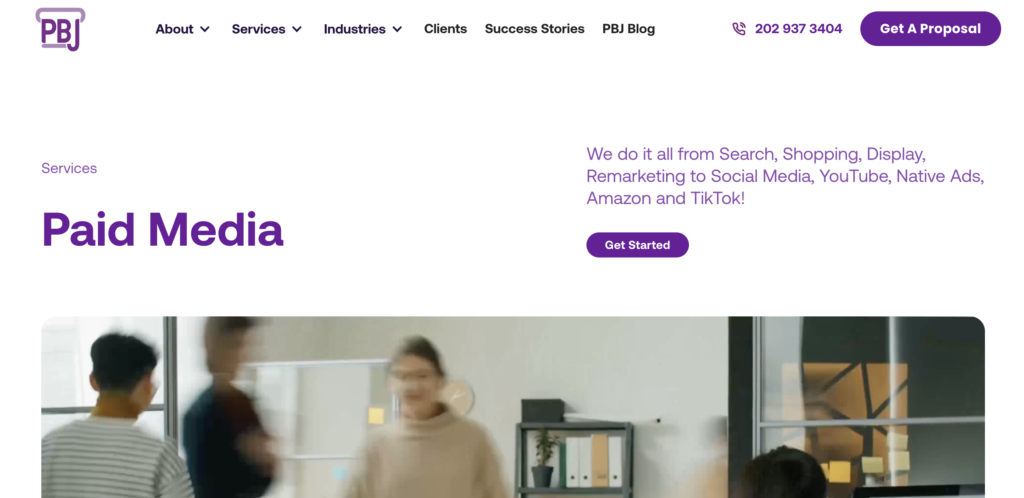Open the Success Stories page
Viewport: 1024px width, 498px height.
(x=535, y=29)
